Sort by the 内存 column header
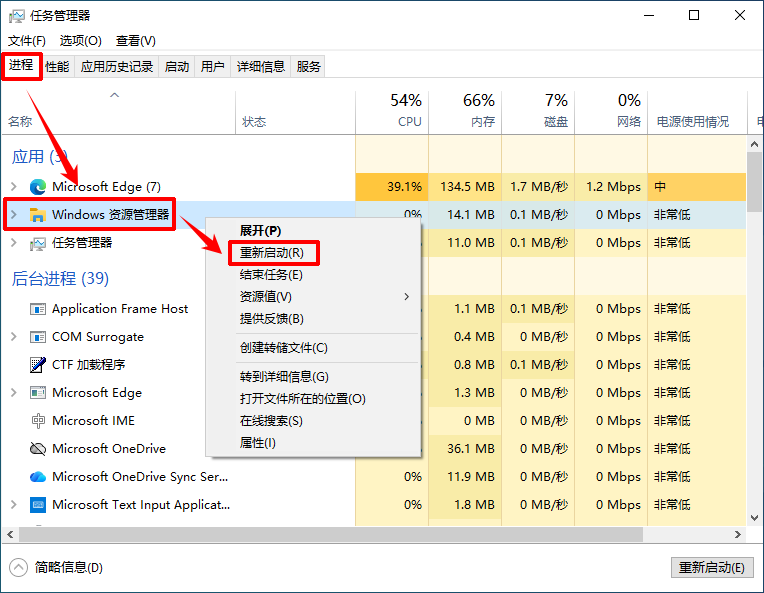Image resolution: width=764 pixels, height=593 pixels. 465,112
